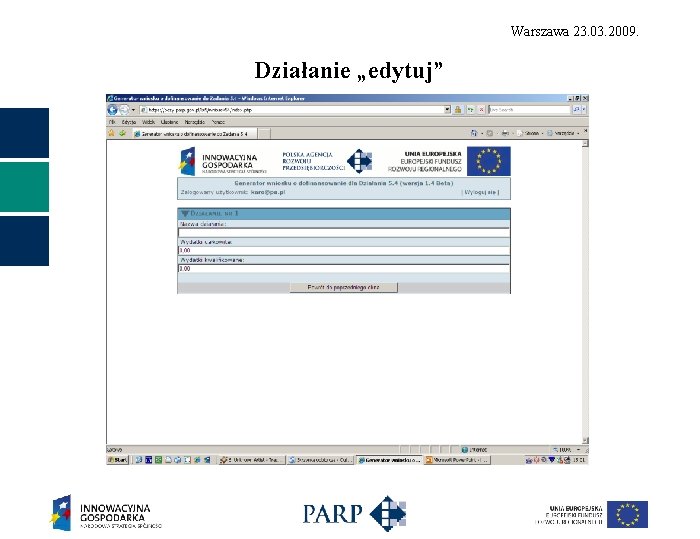Click the Home page icon
Viewport: 700px width, 539px height.
tap(474, 133)
